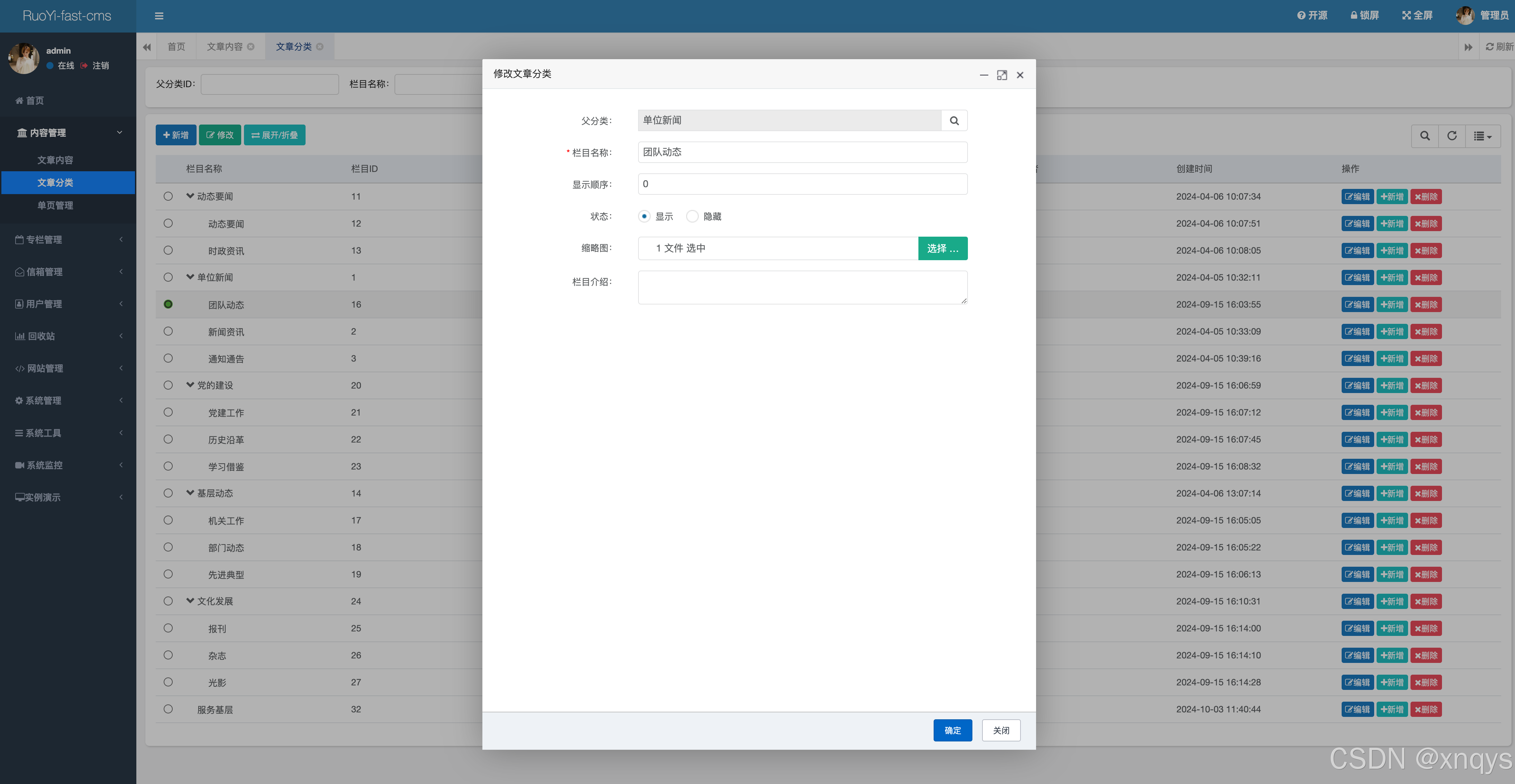This screenshot has width=1515, height=784.
Task: Click the 显示顺序 input field
Action: [x=802, y=184]
